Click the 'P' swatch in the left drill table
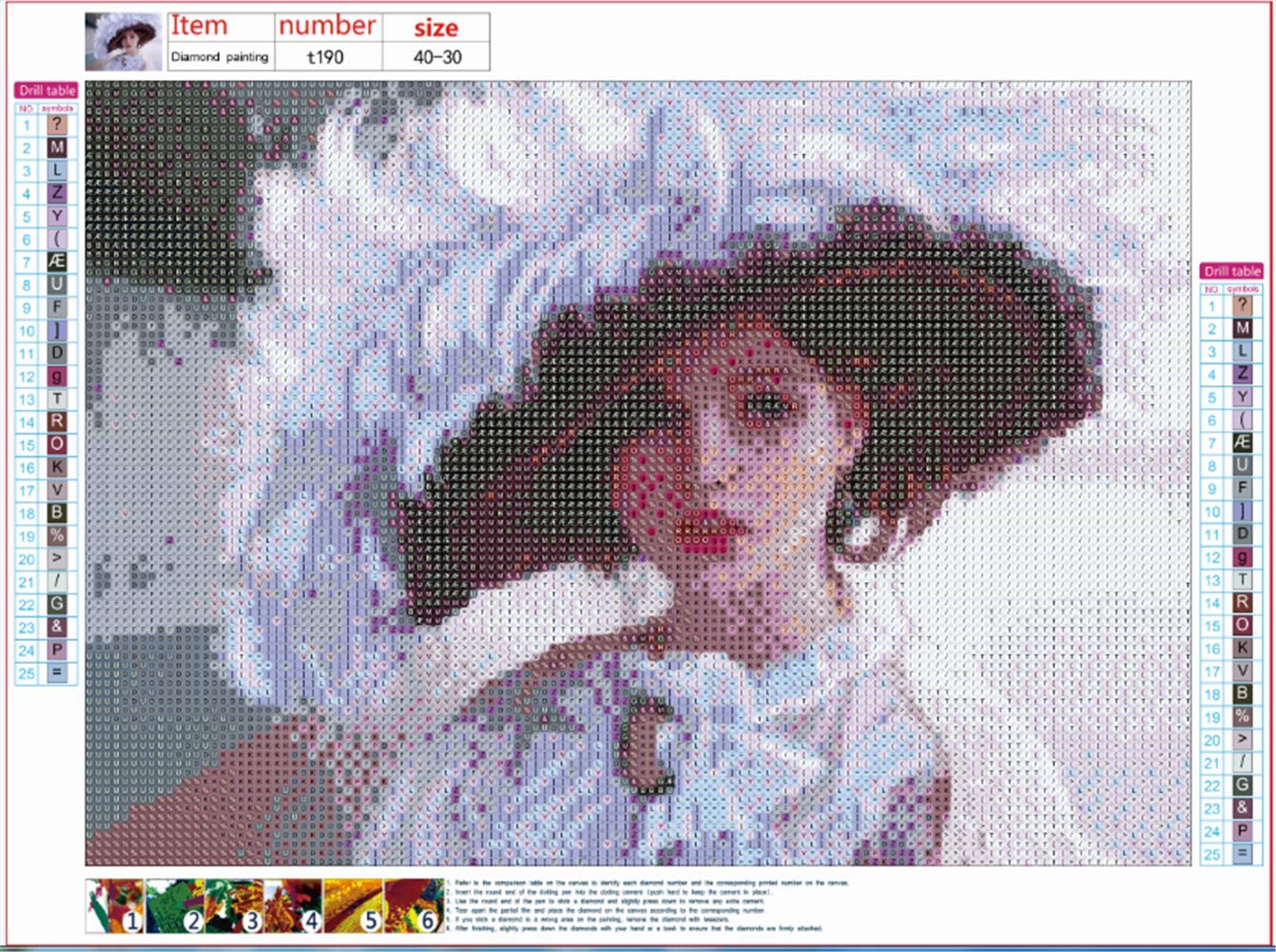Viewport: 1276px width, 952px height. point(58,650)
